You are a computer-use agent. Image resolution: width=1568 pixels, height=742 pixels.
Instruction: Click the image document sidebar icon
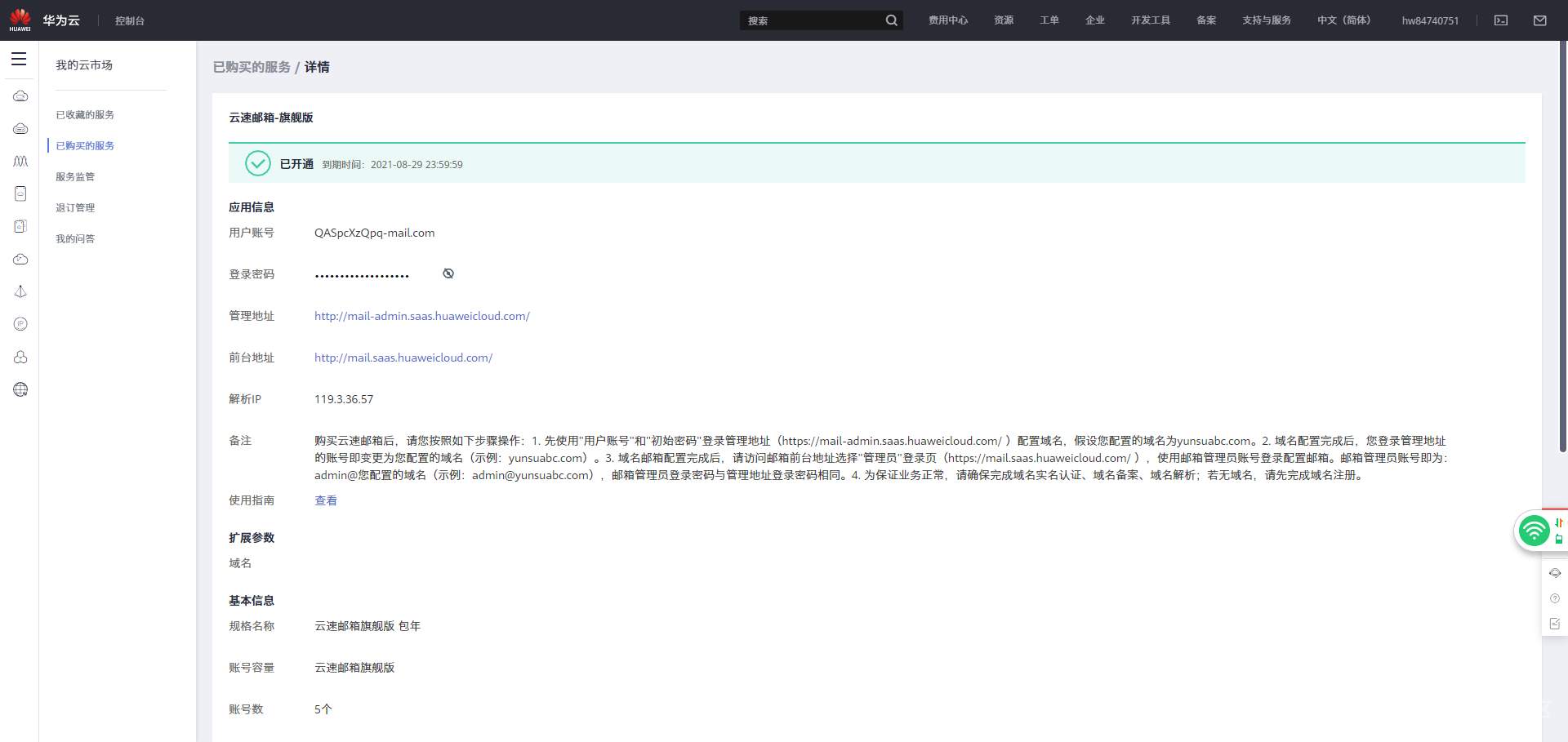20,226
